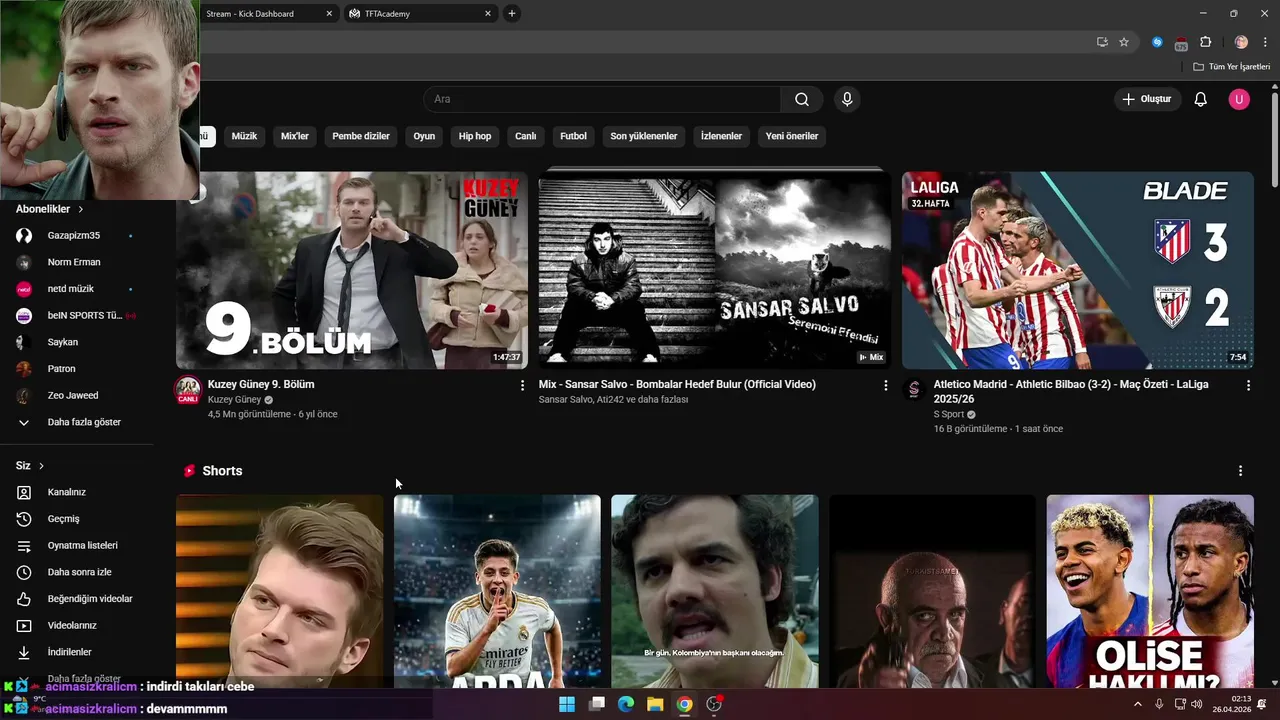Open options menu for Sansar Salvo mix

(885, 385)
